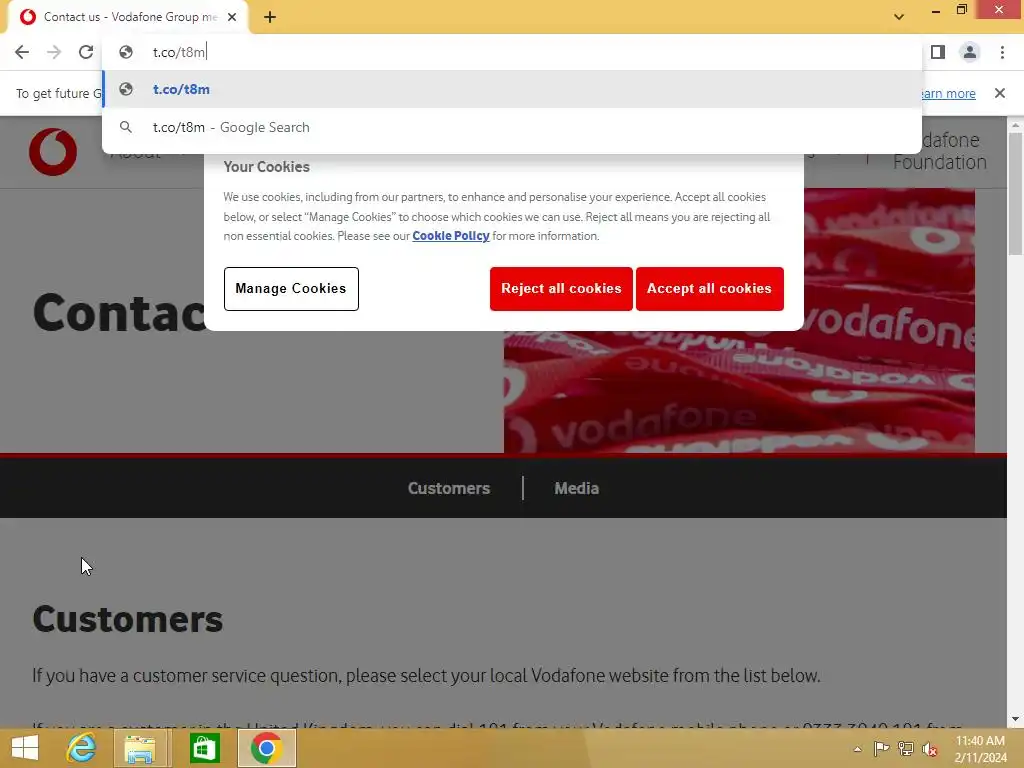Reload the current page

coord(86,52)
